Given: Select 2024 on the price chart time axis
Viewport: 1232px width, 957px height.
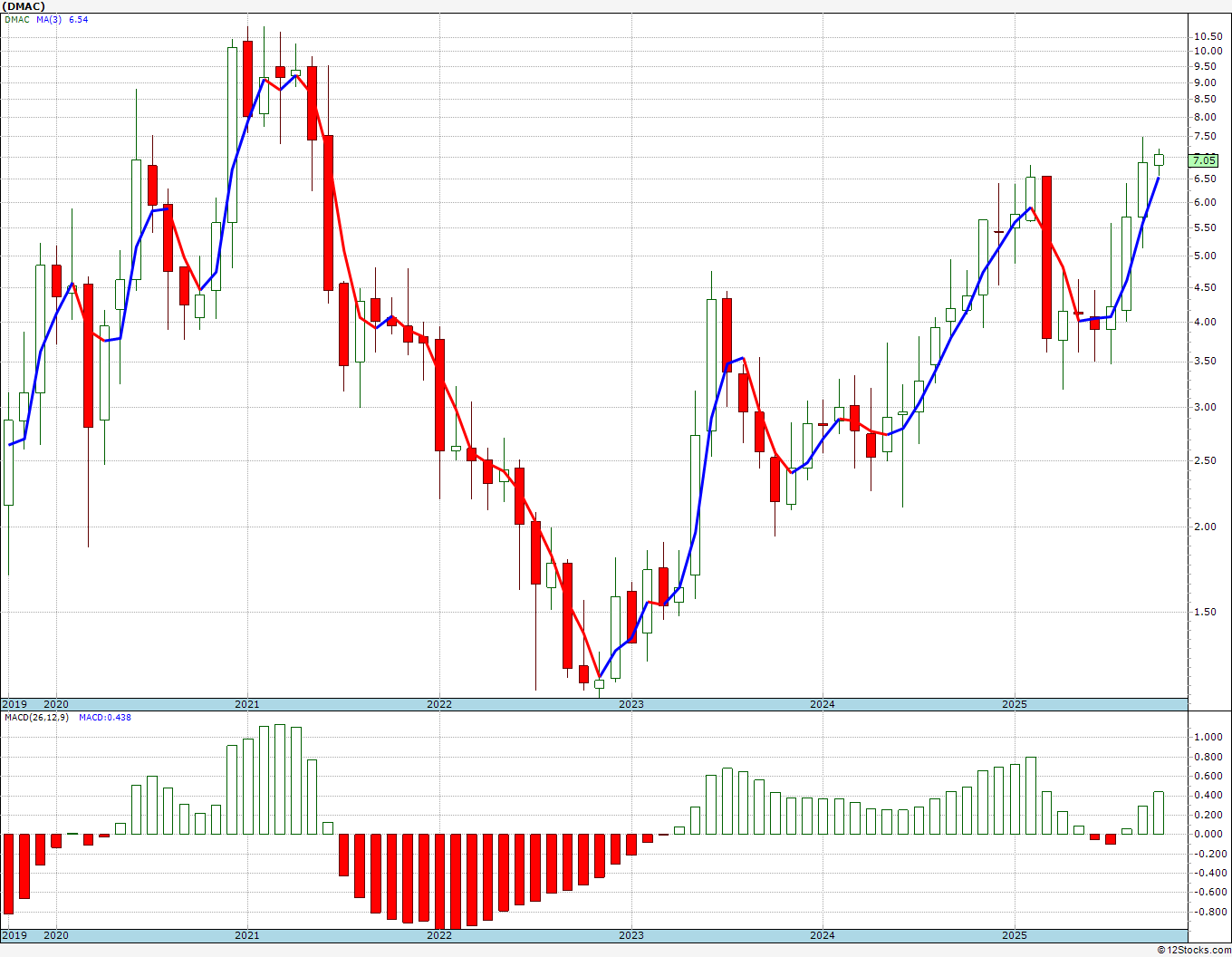Looking at the screenshot, I should [x=823, y=704].
